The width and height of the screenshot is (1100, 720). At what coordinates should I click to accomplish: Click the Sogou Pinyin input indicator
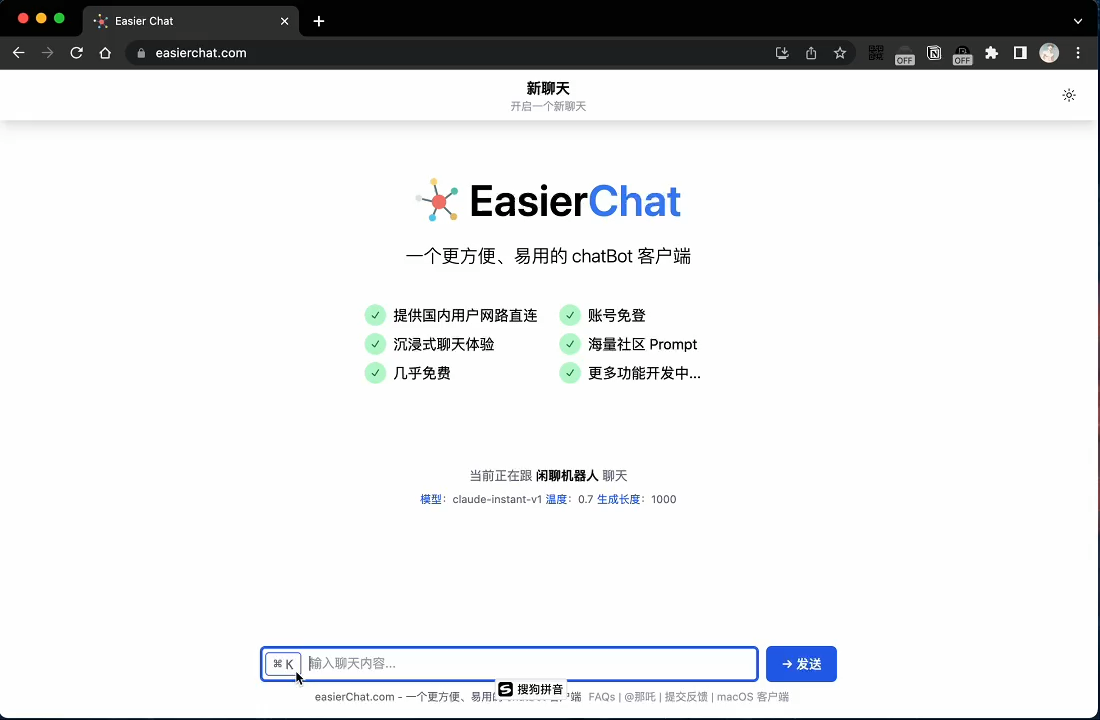531,689
